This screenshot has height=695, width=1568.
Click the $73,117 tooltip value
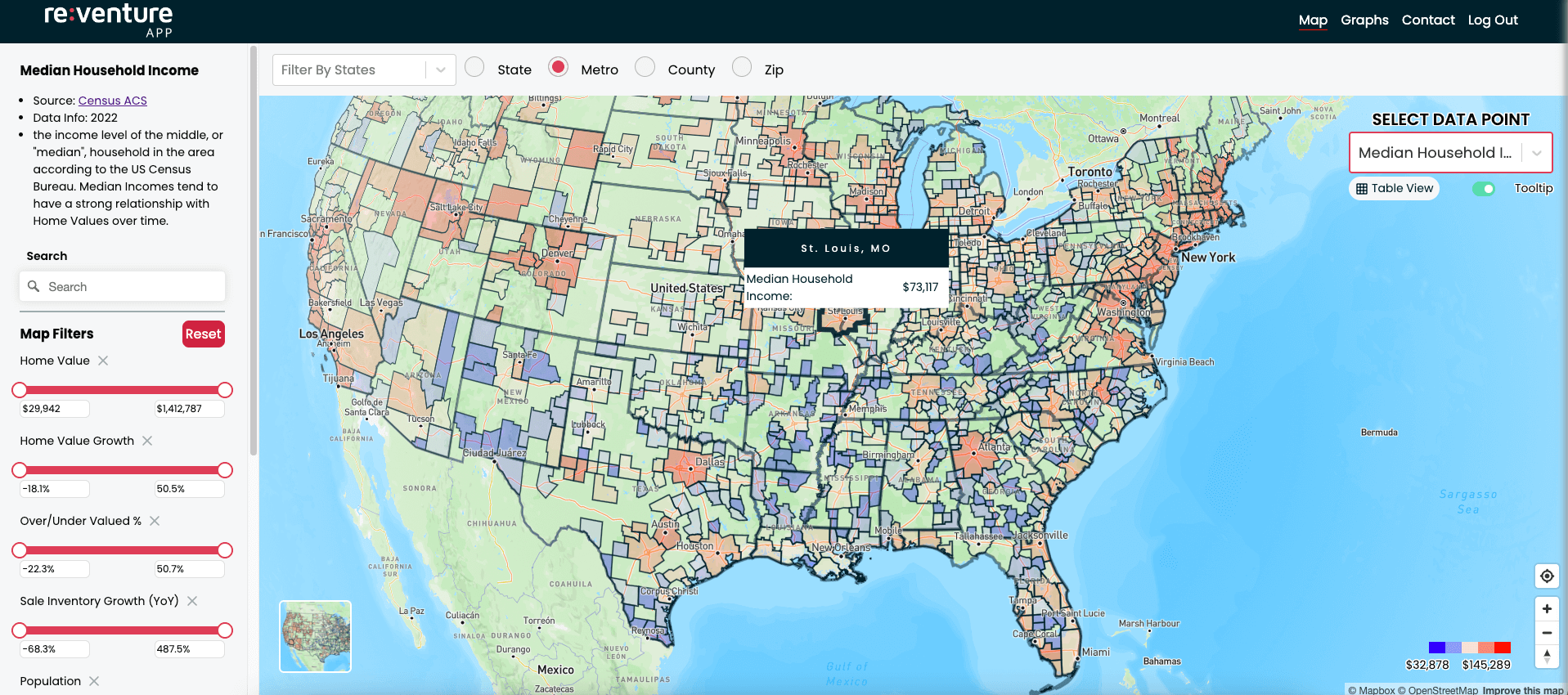[920, 287]
